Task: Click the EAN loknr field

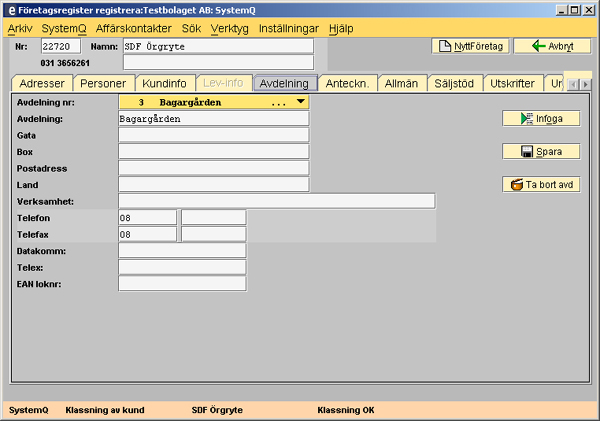Action: point(181,284)
